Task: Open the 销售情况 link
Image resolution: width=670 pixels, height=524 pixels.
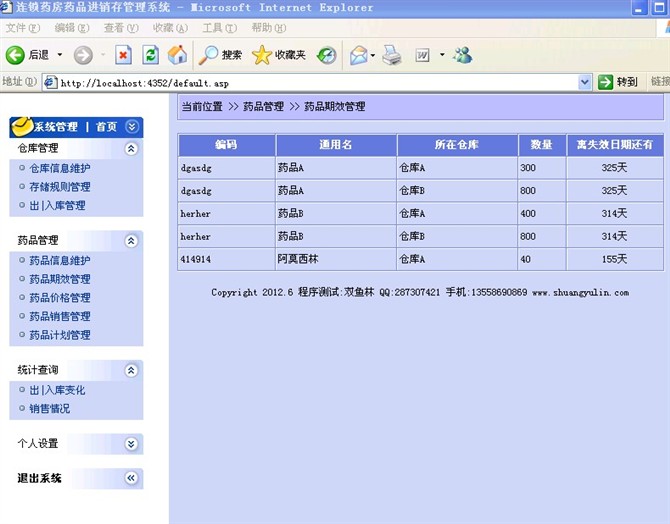Action: pyautogui.click(x=50, y=409)
